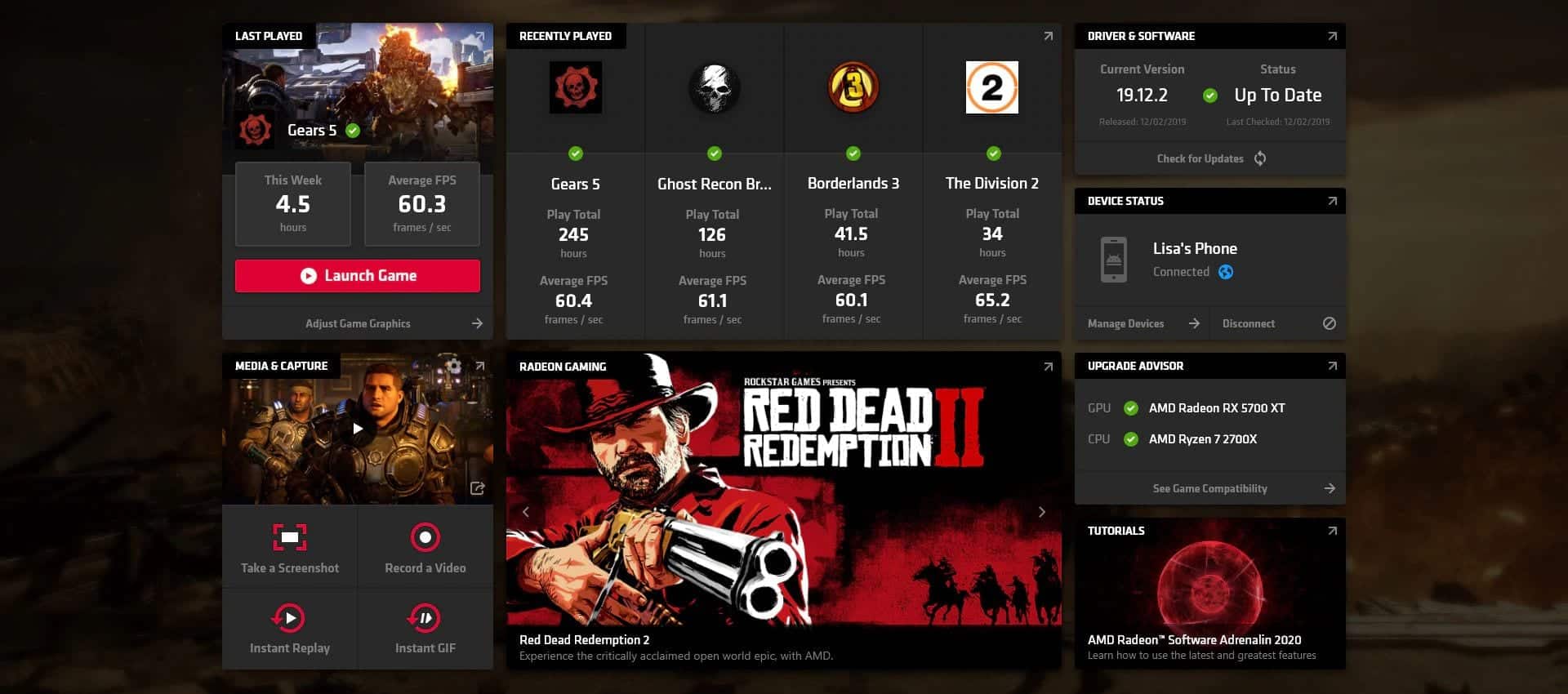Expand the Recently Played panel
1568x694 pixels.
tap(1048, 36)
